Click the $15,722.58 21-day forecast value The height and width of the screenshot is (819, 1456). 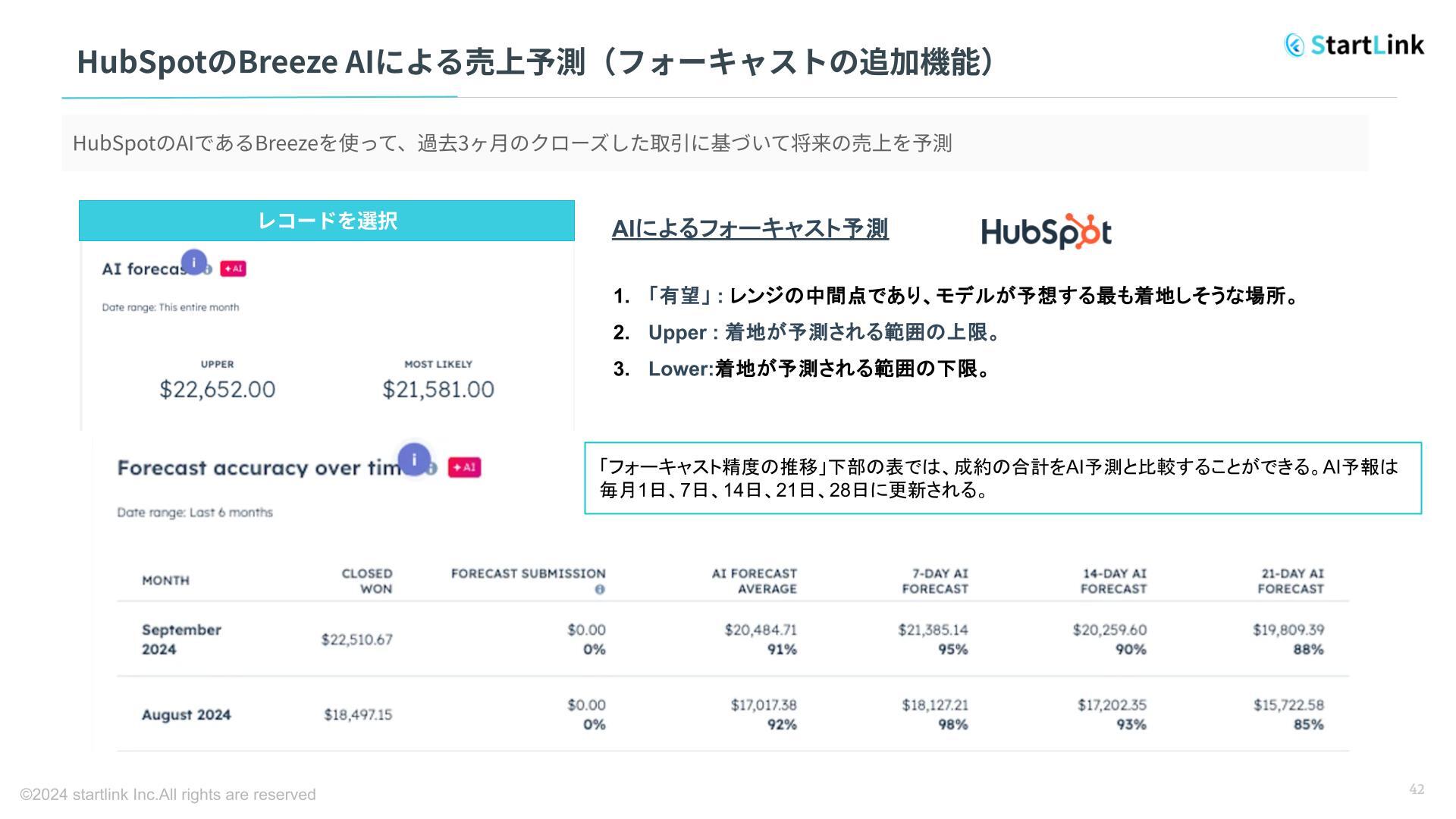(x=1288, y=704)
